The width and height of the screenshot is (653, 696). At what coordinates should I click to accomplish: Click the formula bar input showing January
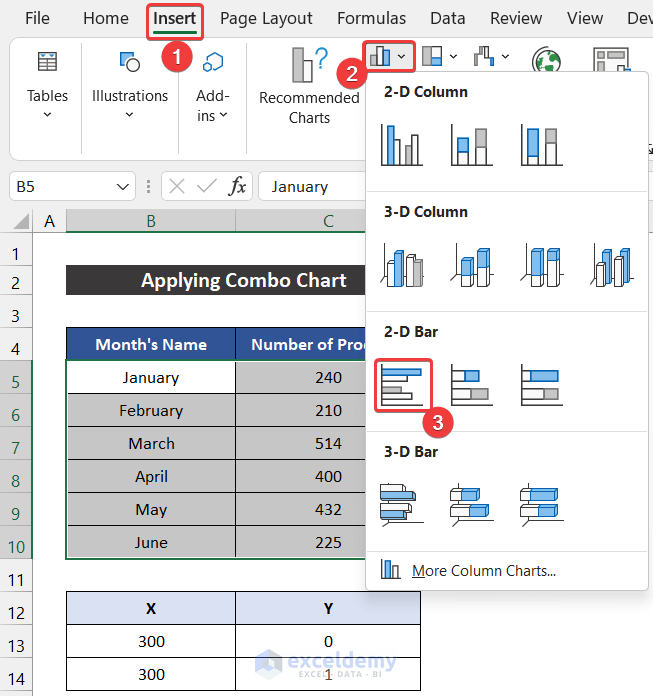[x=310, y=186]
